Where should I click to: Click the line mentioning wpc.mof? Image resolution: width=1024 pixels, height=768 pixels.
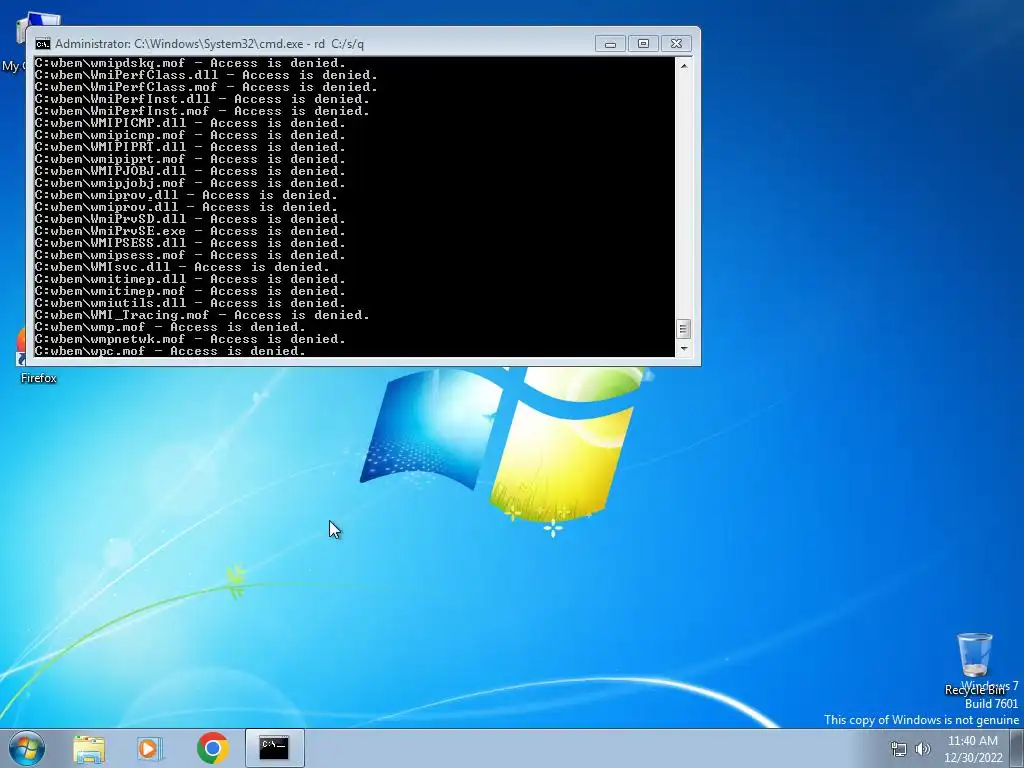click(170, 351)
